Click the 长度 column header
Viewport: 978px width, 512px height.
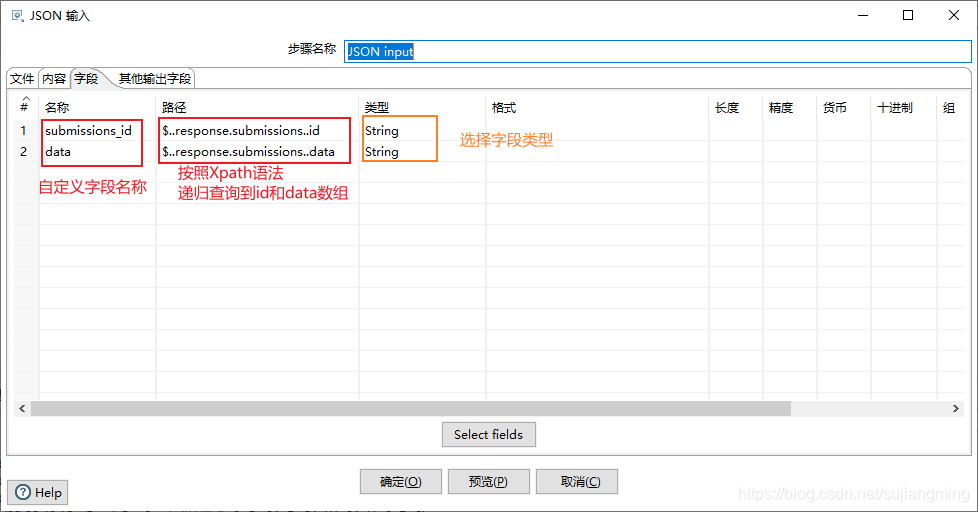tap(736, 107)
